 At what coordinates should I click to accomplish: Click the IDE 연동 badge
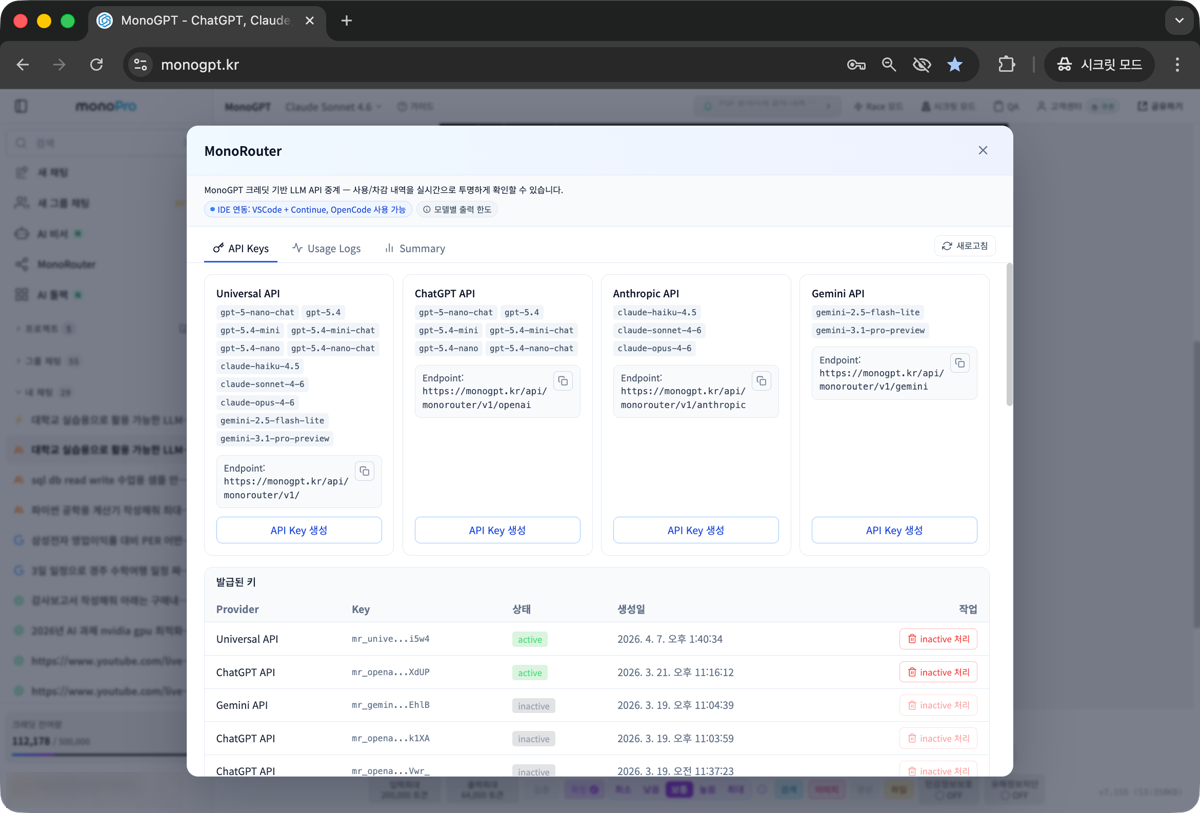309,210
